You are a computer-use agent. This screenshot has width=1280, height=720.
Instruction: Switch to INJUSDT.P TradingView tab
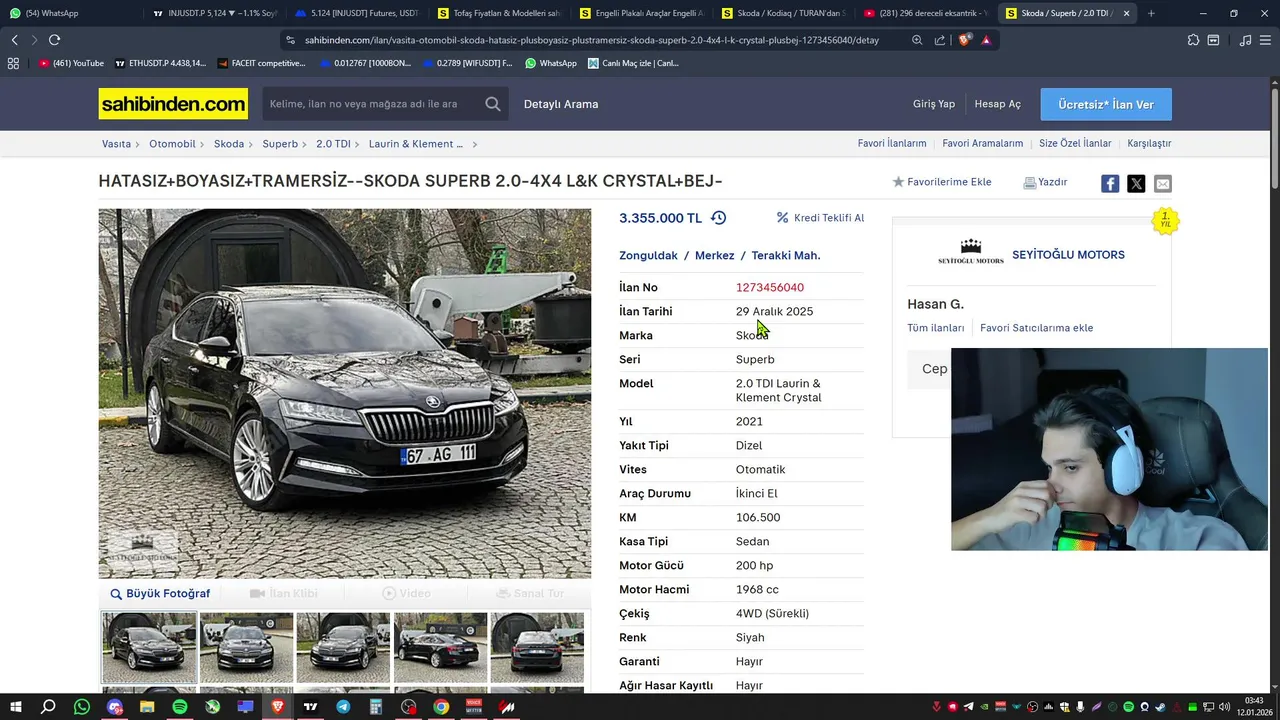point(215,13)
